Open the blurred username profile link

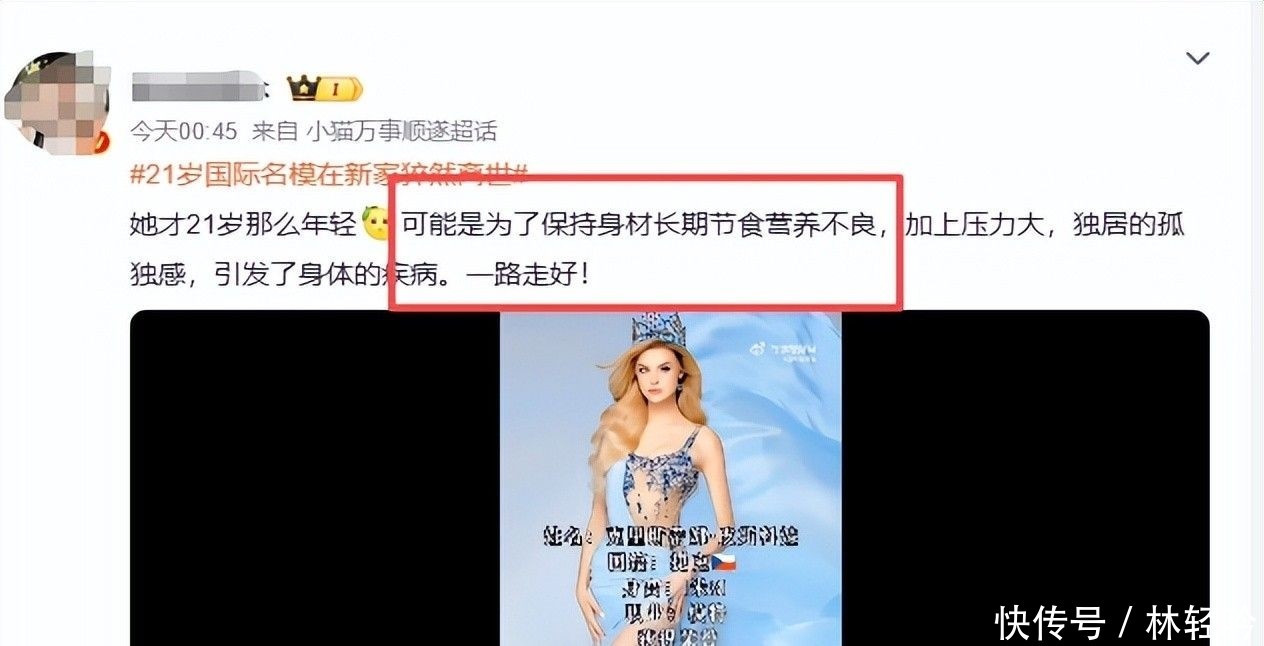click(196, 88)
